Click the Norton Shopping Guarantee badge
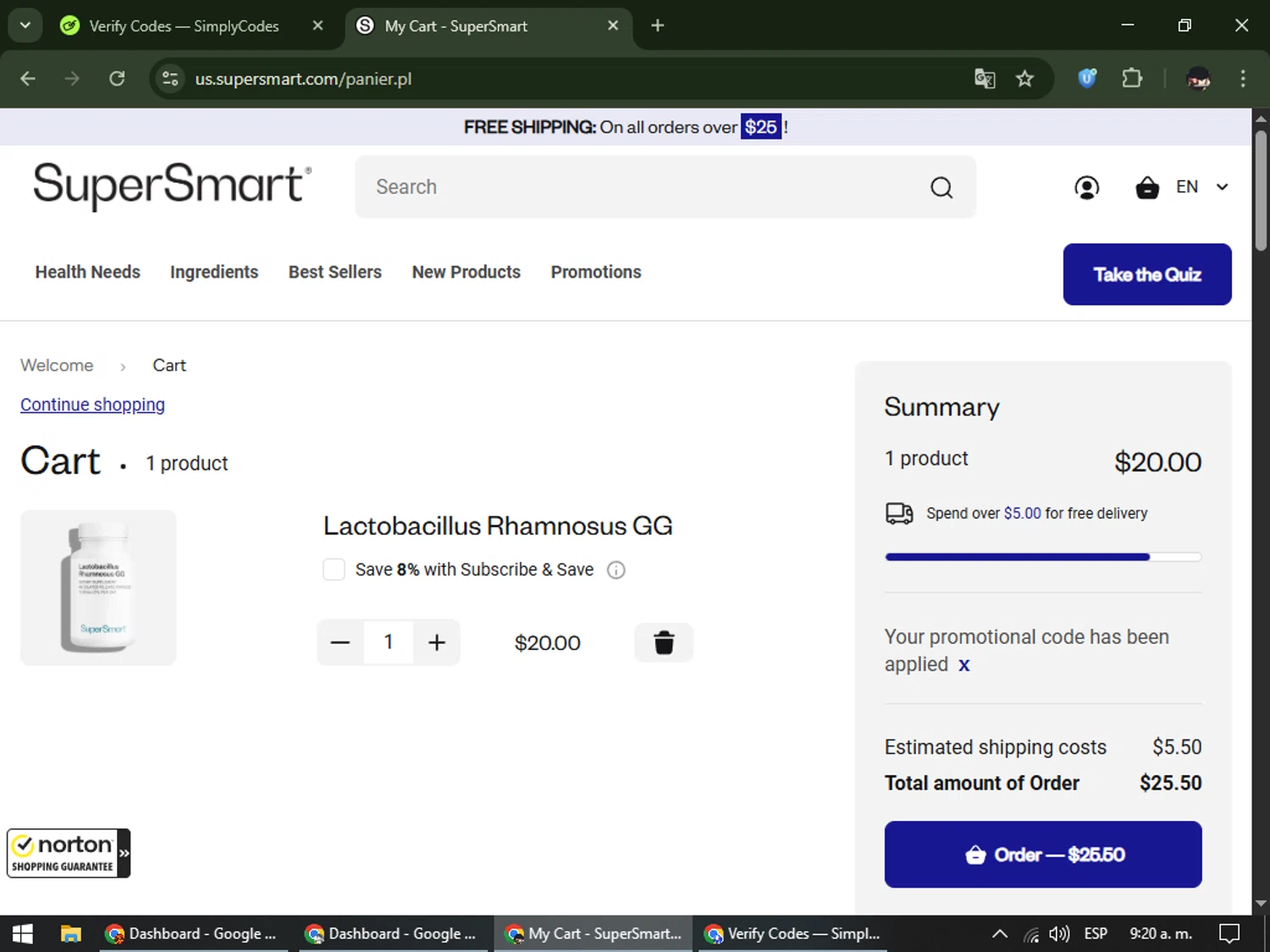This screenshot has width=1270, height=952. pos(69,853)
